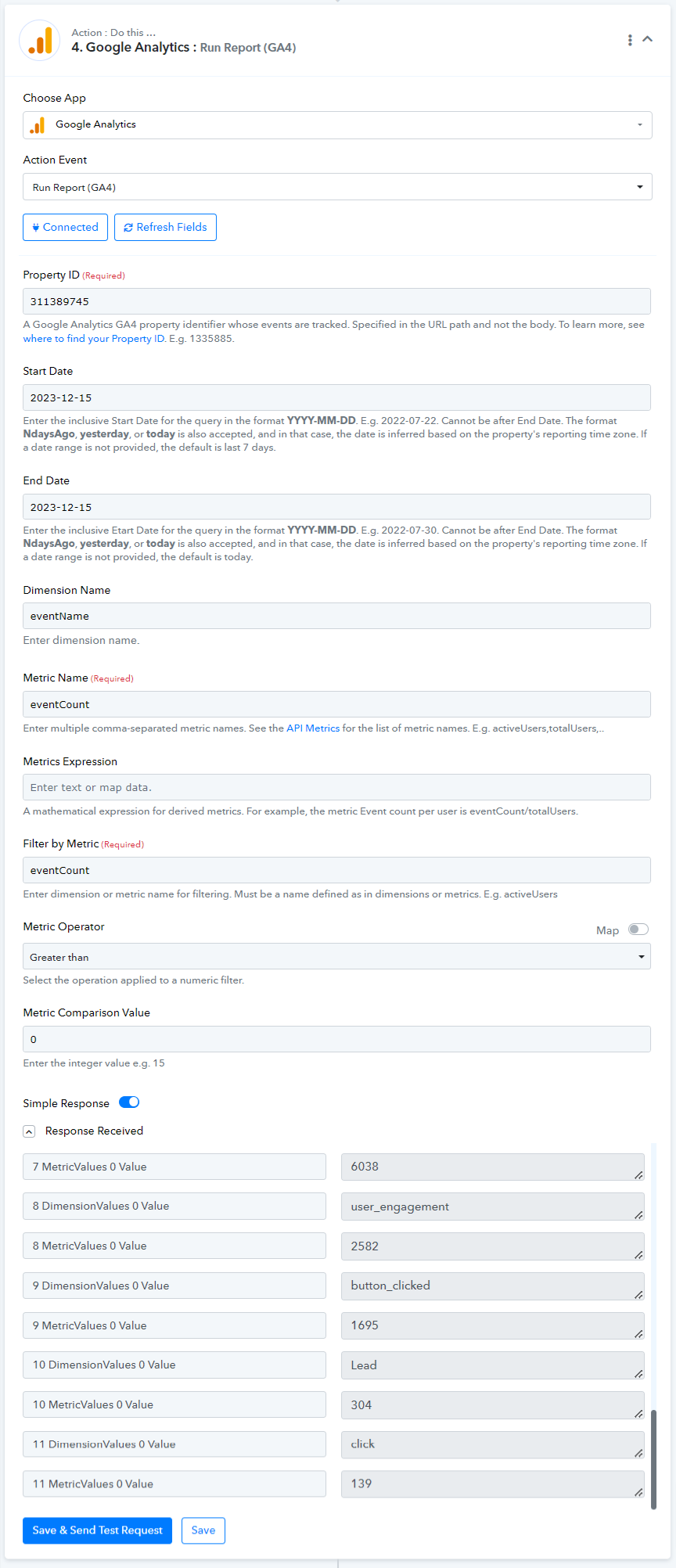Collapse the action step with the chevron
The width and height of the screenshot is (676, 1568).
pyautogui.click(x=648, y=39)
